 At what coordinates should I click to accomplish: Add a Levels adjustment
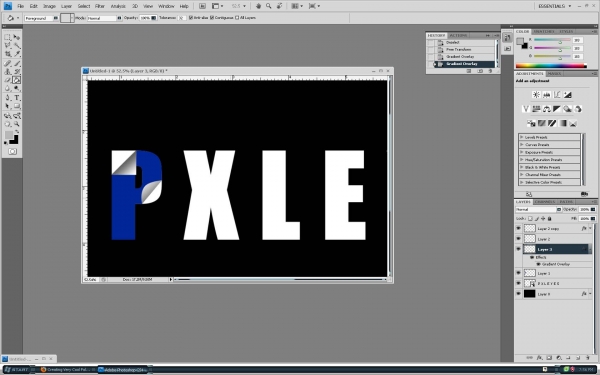click(546, 95)
